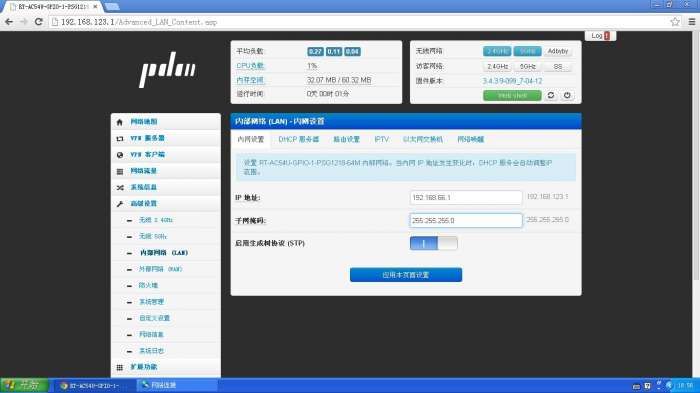
Task: Click the reboot refresh icon next to Web shell
Action: 551,95
